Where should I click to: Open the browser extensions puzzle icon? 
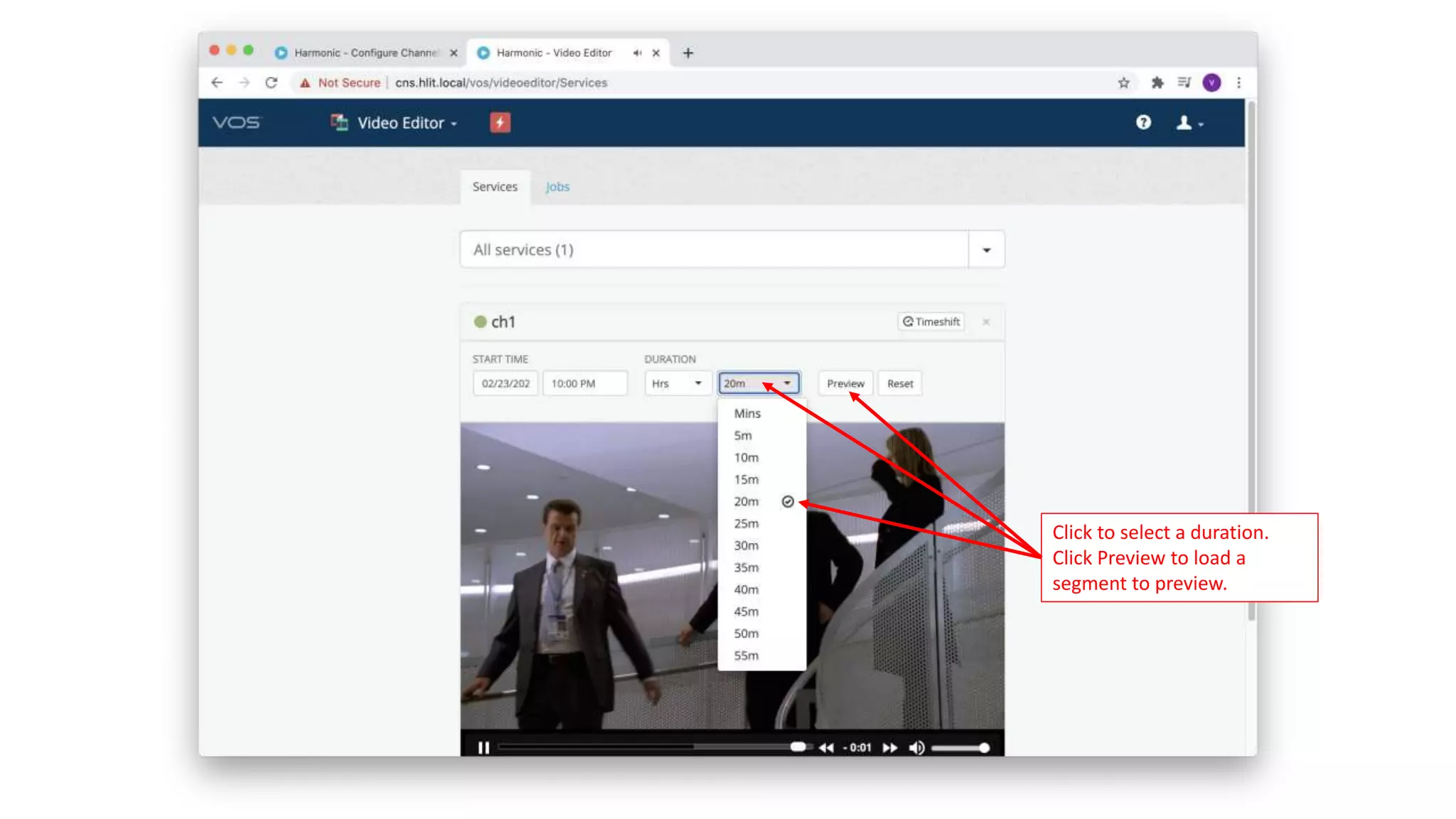[x=1157, y=82]
